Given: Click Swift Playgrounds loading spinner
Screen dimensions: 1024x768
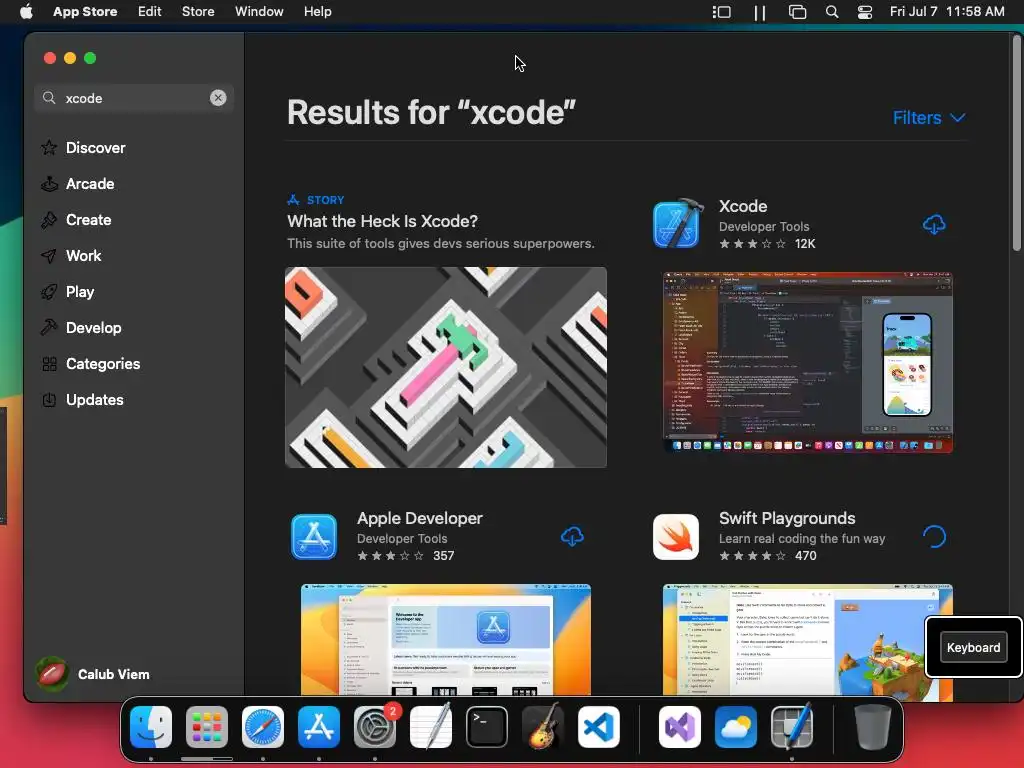Looking at the screenshot, I should click(x=934, y=537).
